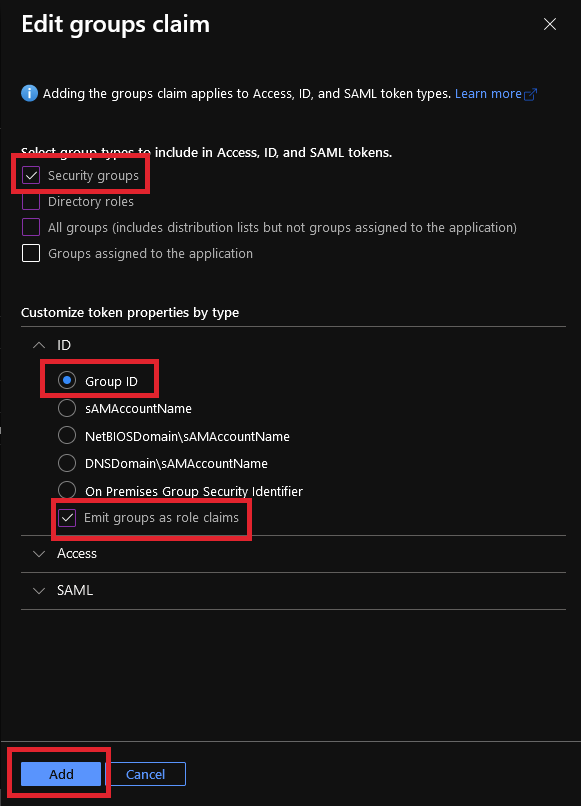581x806 pixels.
Task: Select NetBIOSDomain\sAMAccountName radio option
Action: pos(67,435)
